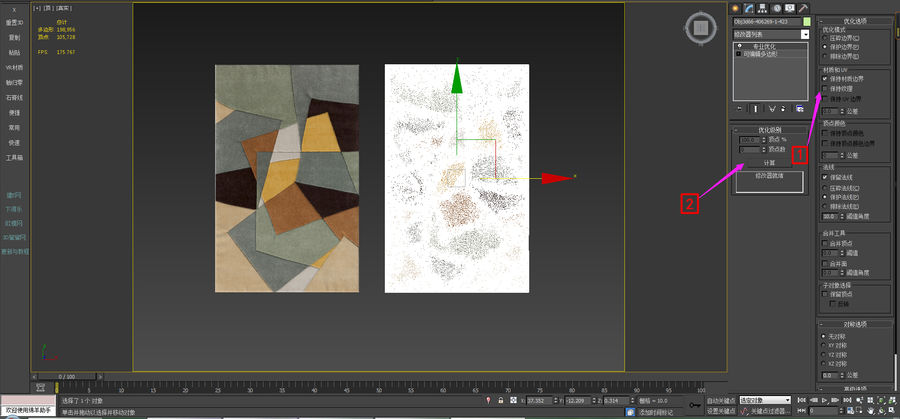Image resolution: width=900 pixels, height=419 pixels.
Task: Select 排除边界 optimize mode radio
Action: pos(825,56)
